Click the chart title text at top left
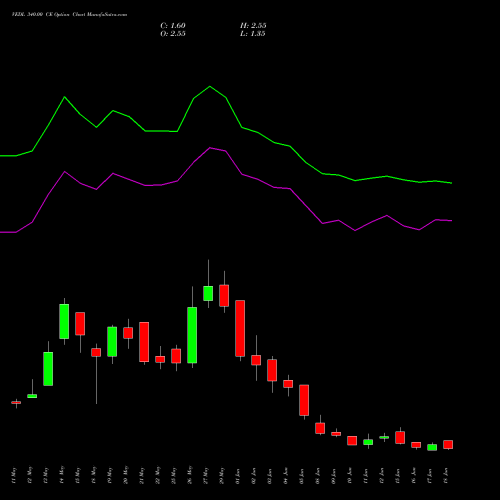The image size is (500, 500). 69,15
